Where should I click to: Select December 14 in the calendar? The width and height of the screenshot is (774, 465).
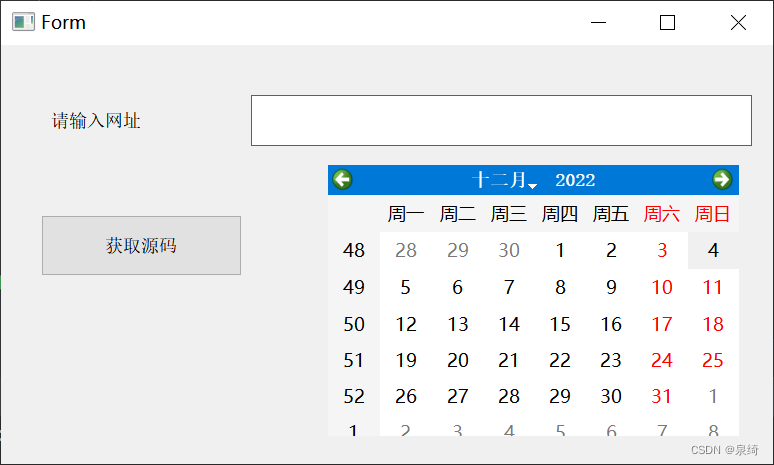[x=509, y=324]
